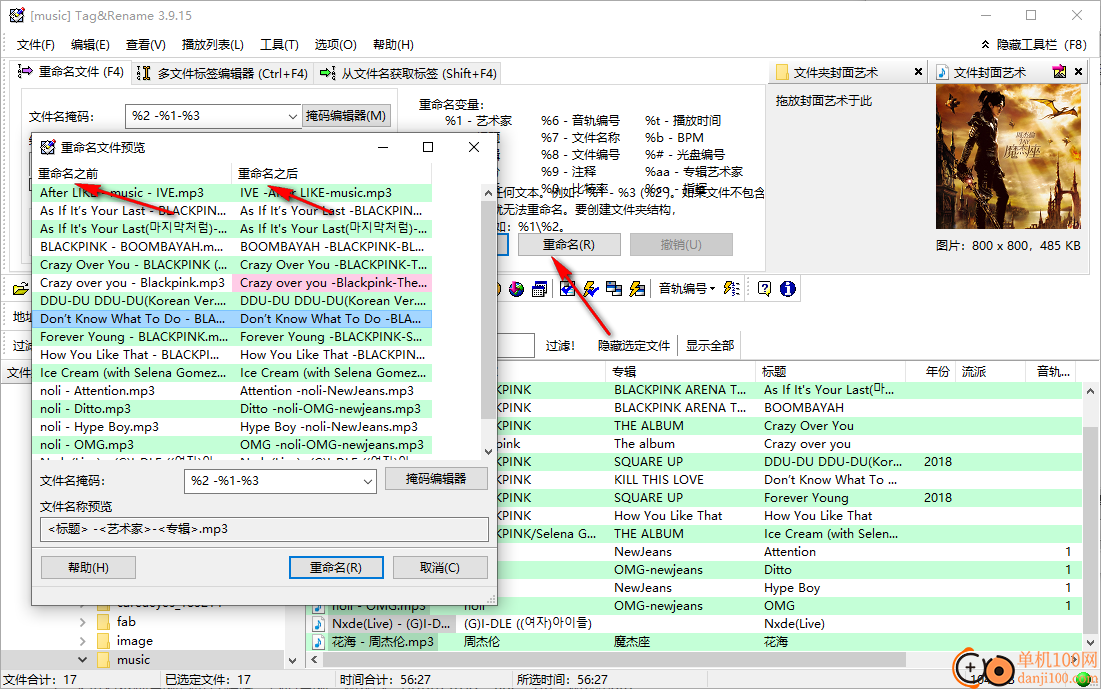This screenshot has width=1101, height=689.
Task: Click the overlapping windows toolbar icon
Action: click(x=614, y=289)
